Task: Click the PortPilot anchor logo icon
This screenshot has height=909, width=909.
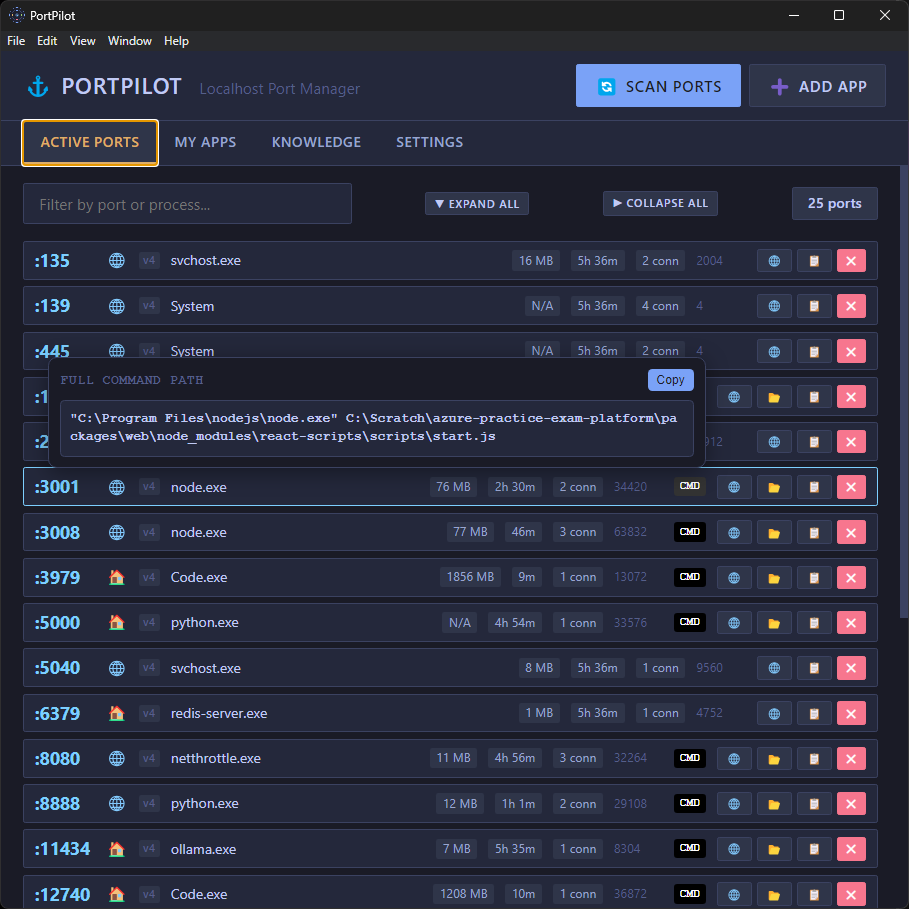Action: (37, 86)
